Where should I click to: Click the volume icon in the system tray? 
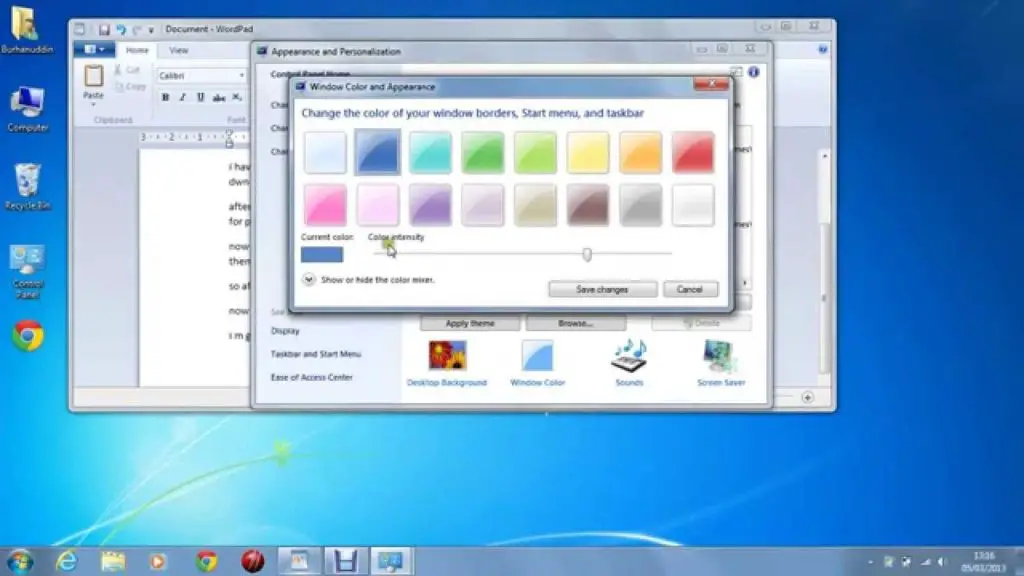[x=942, y=562]
